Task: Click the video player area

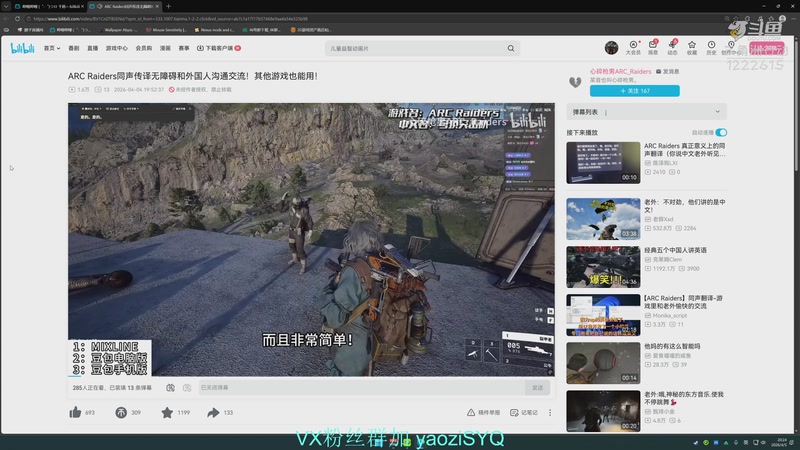Action: click(x=311, y=240)
